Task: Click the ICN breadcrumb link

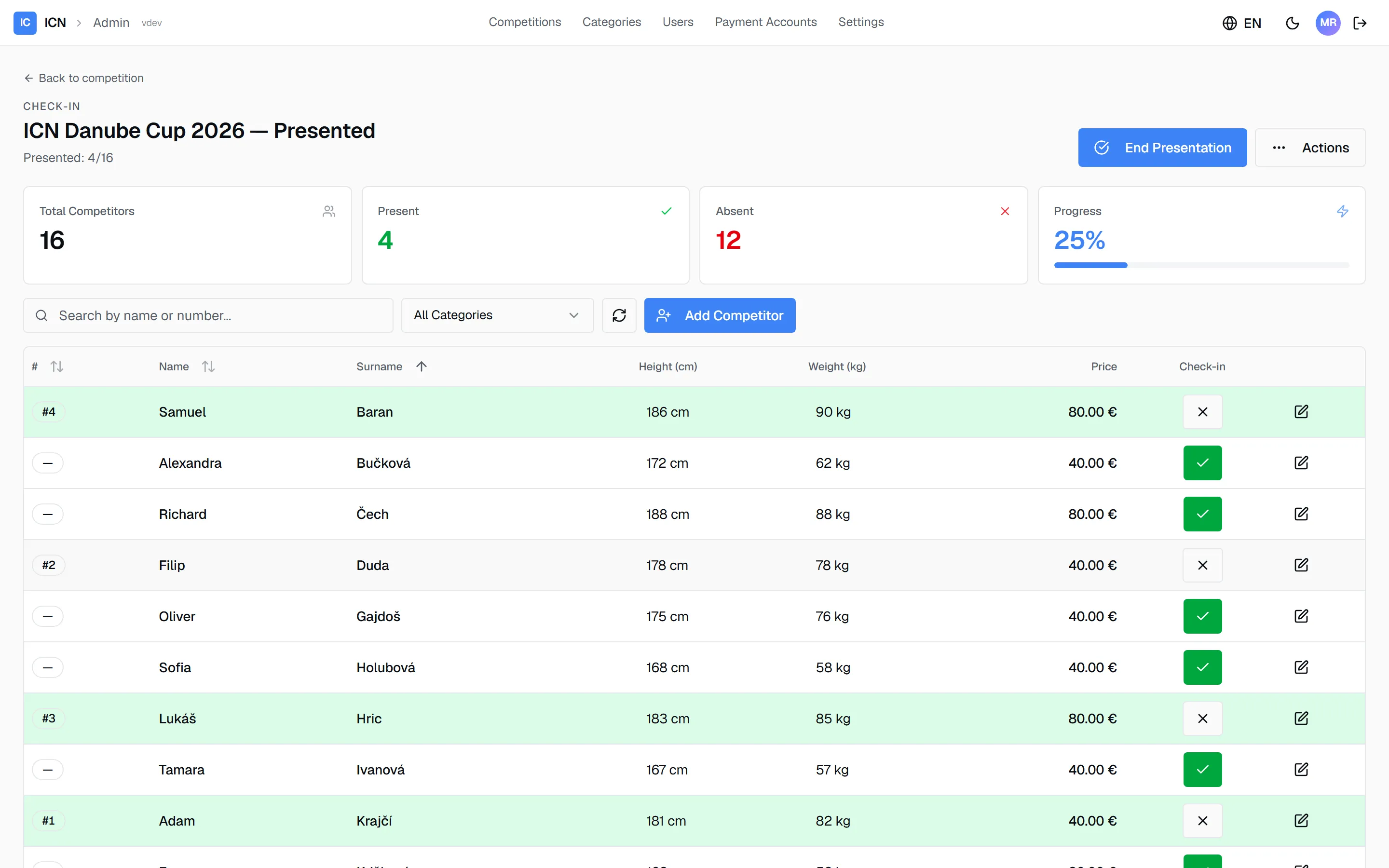Action: click(x=55, y=23)
